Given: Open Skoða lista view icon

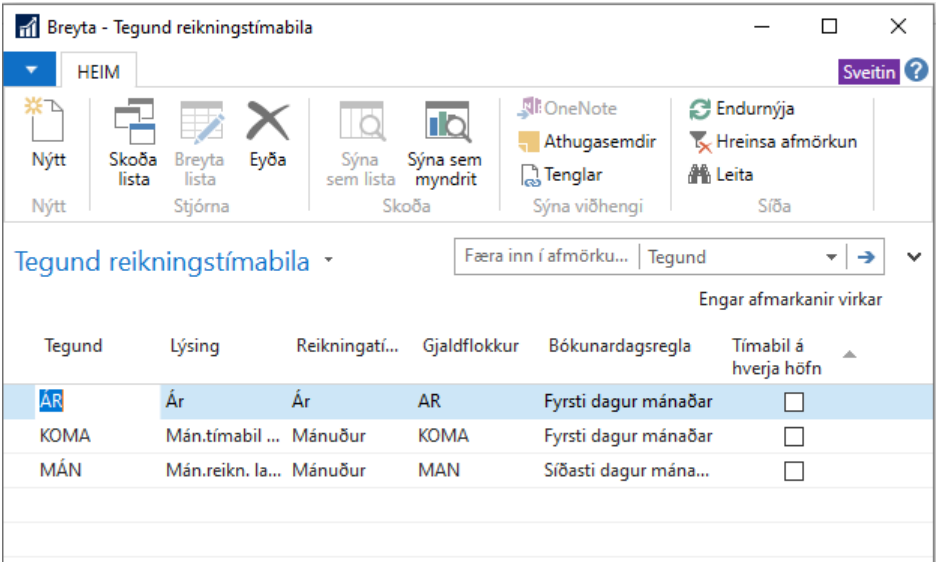Looking at the screenshot, I should pos(133,127).
